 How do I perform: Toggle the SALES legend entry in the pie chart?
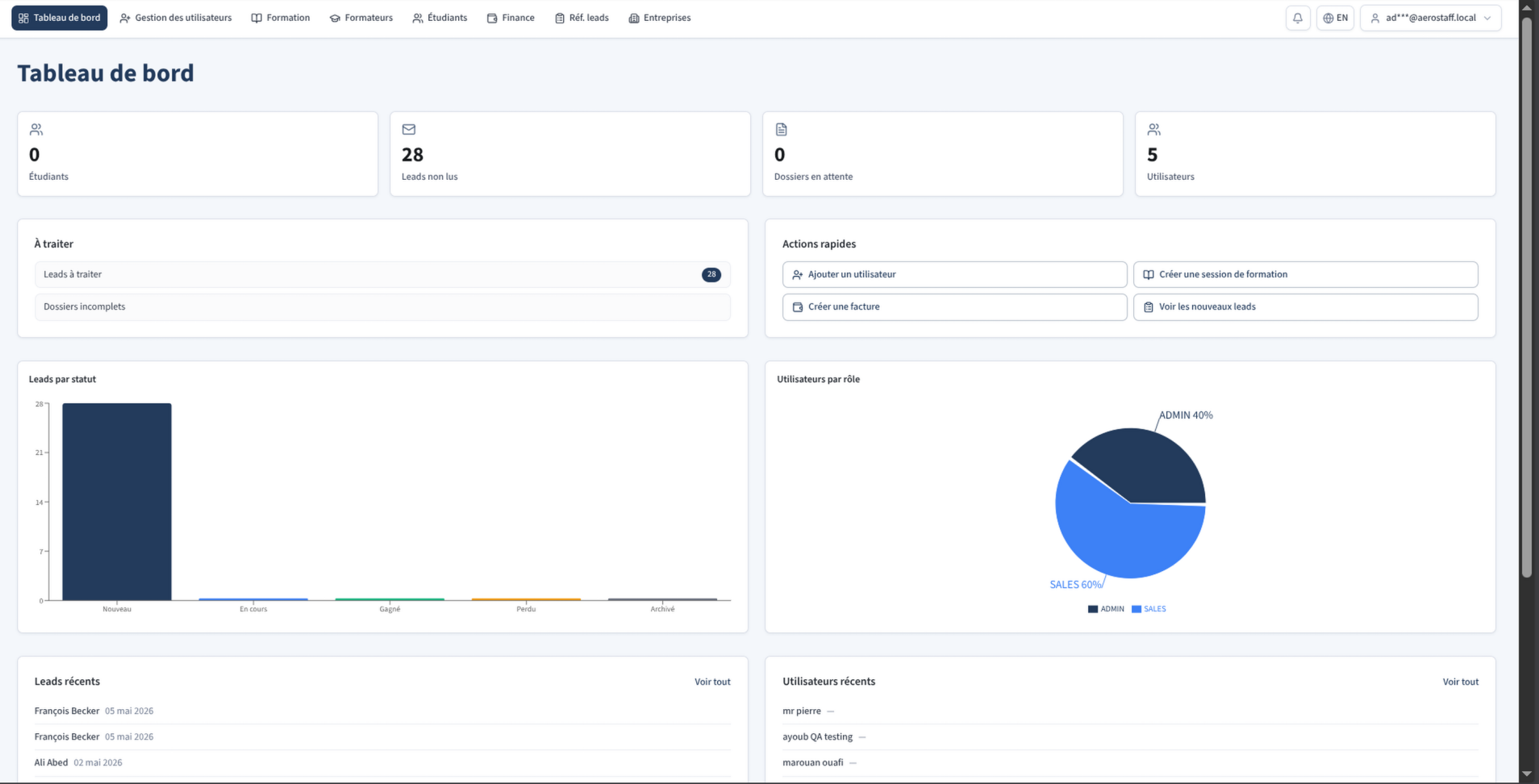coord(1149,609)
